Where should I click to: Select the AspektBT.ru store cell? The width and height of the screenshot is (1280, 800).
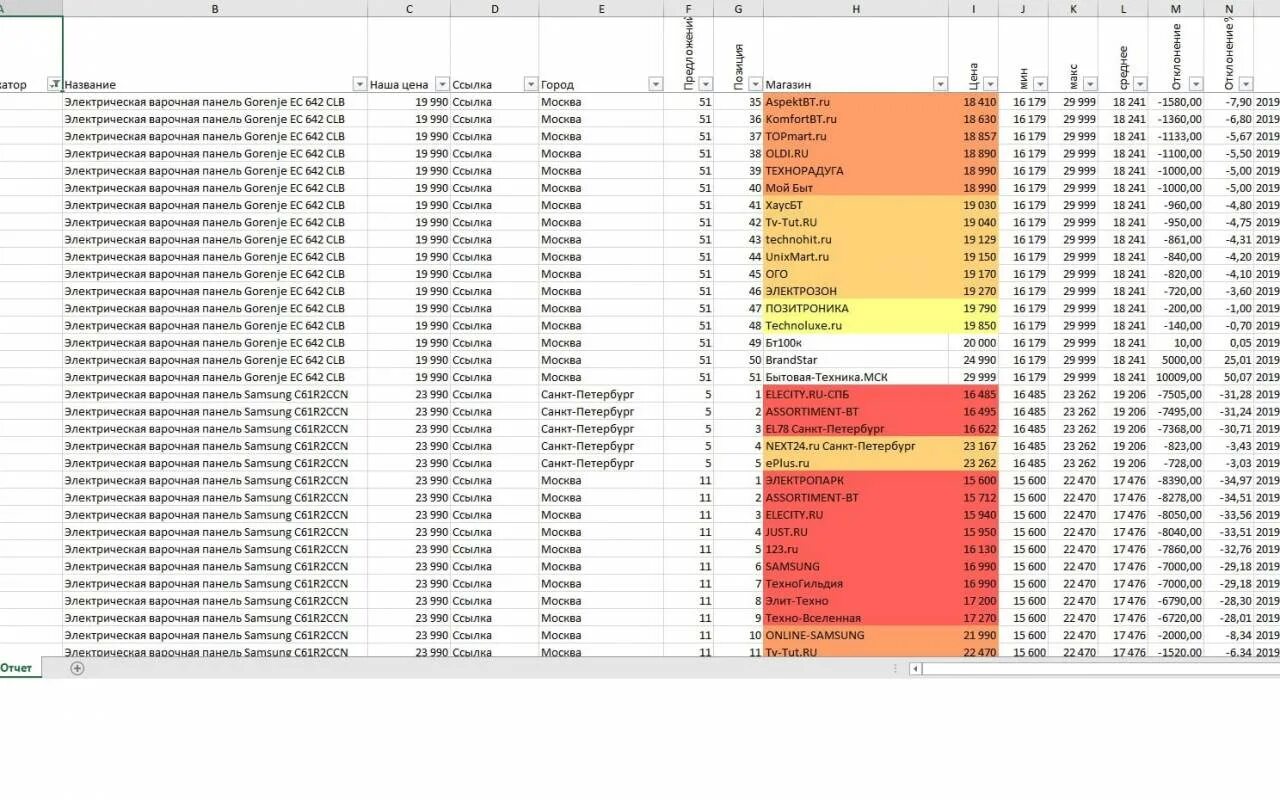[x=856, y=102]
